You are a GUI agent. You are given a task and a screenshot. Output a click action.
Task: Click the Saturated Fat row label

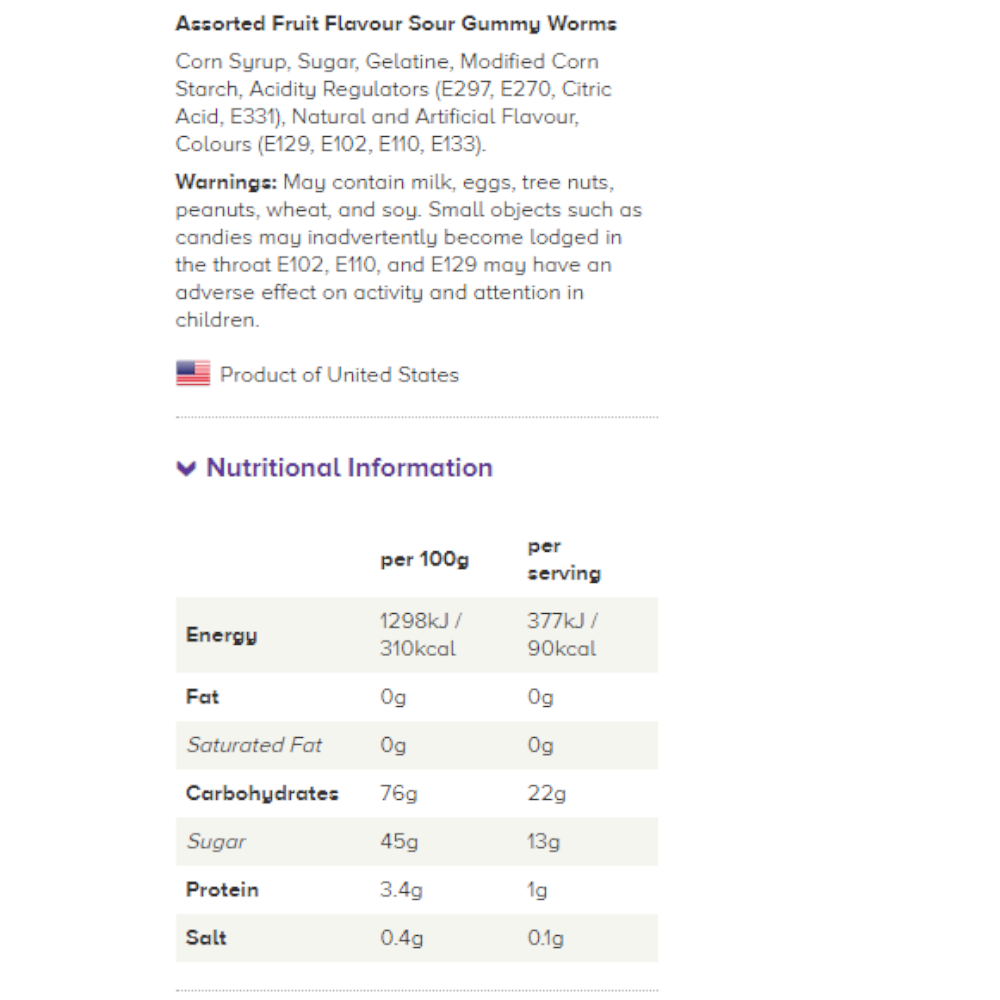click(254, 745)
